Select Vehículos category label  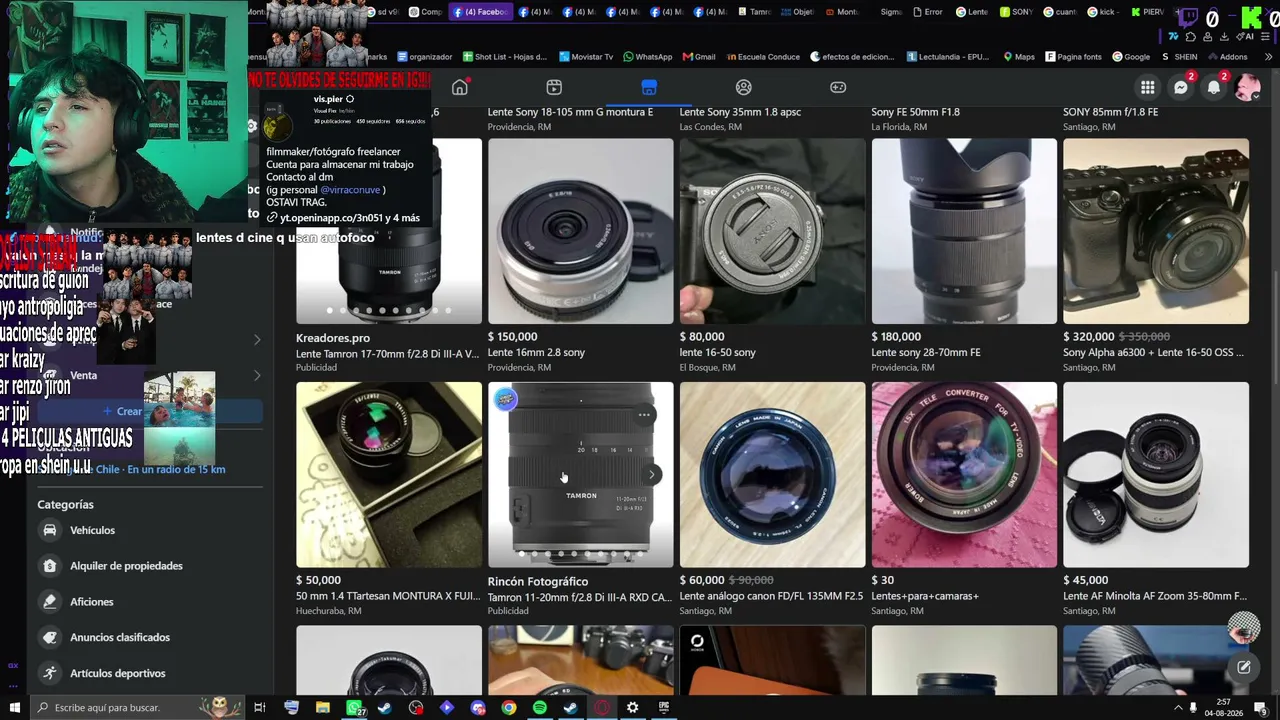pyautogui.click(x=93, y=530)
